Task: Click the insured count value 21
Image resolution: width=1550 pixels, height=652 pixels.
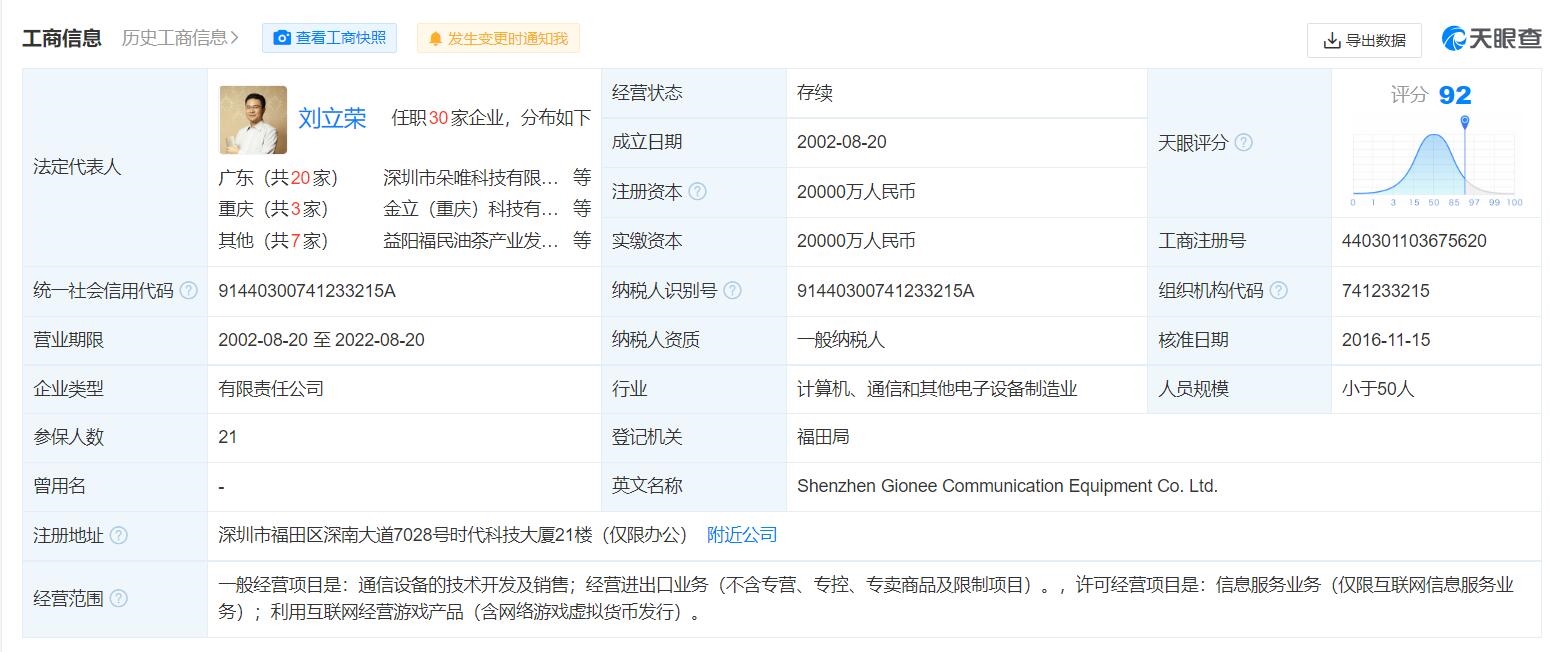Action: tap(227, 437)
